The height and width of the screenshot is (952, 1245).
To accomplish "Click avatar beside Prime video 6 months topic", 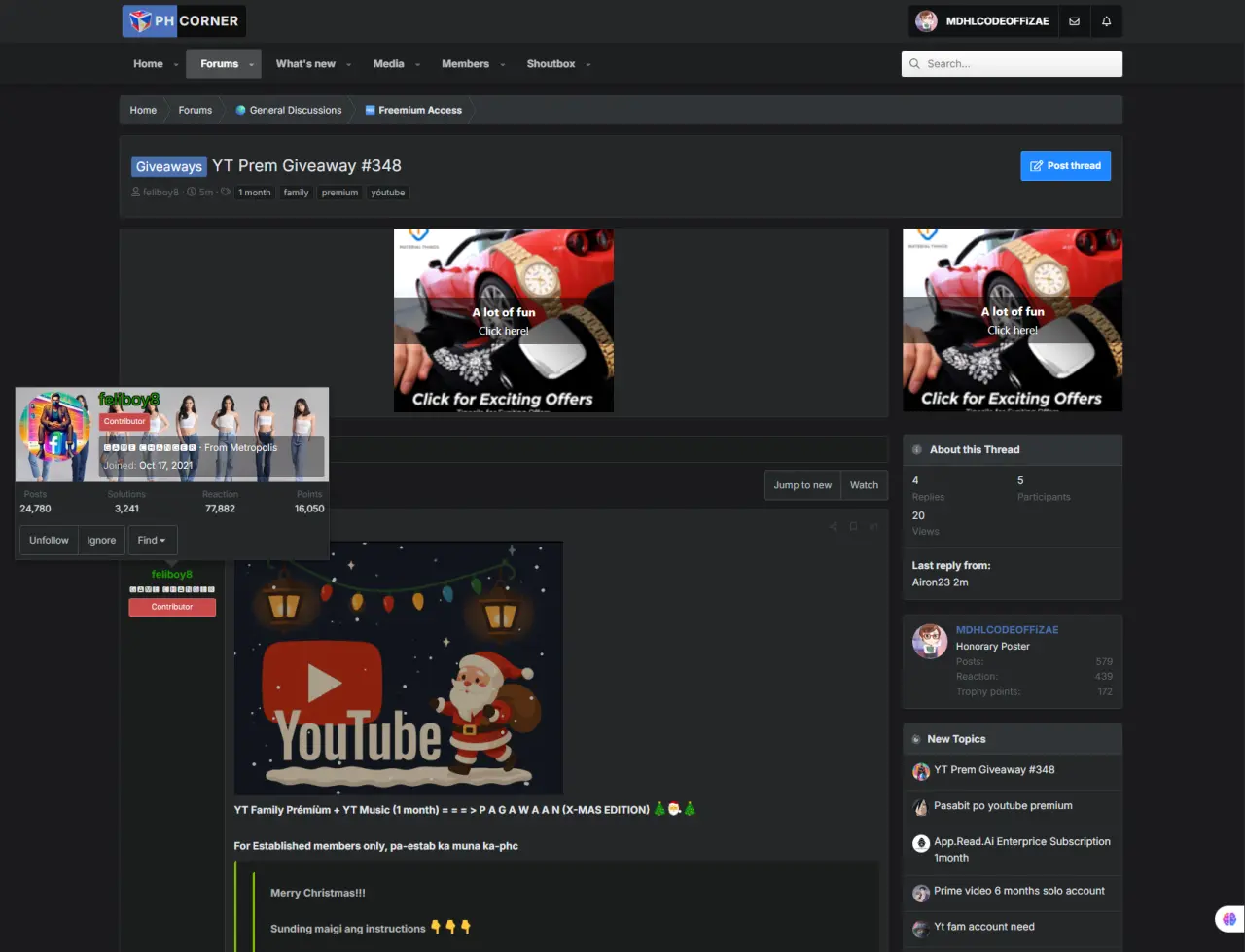I will (x=920, y=893).
